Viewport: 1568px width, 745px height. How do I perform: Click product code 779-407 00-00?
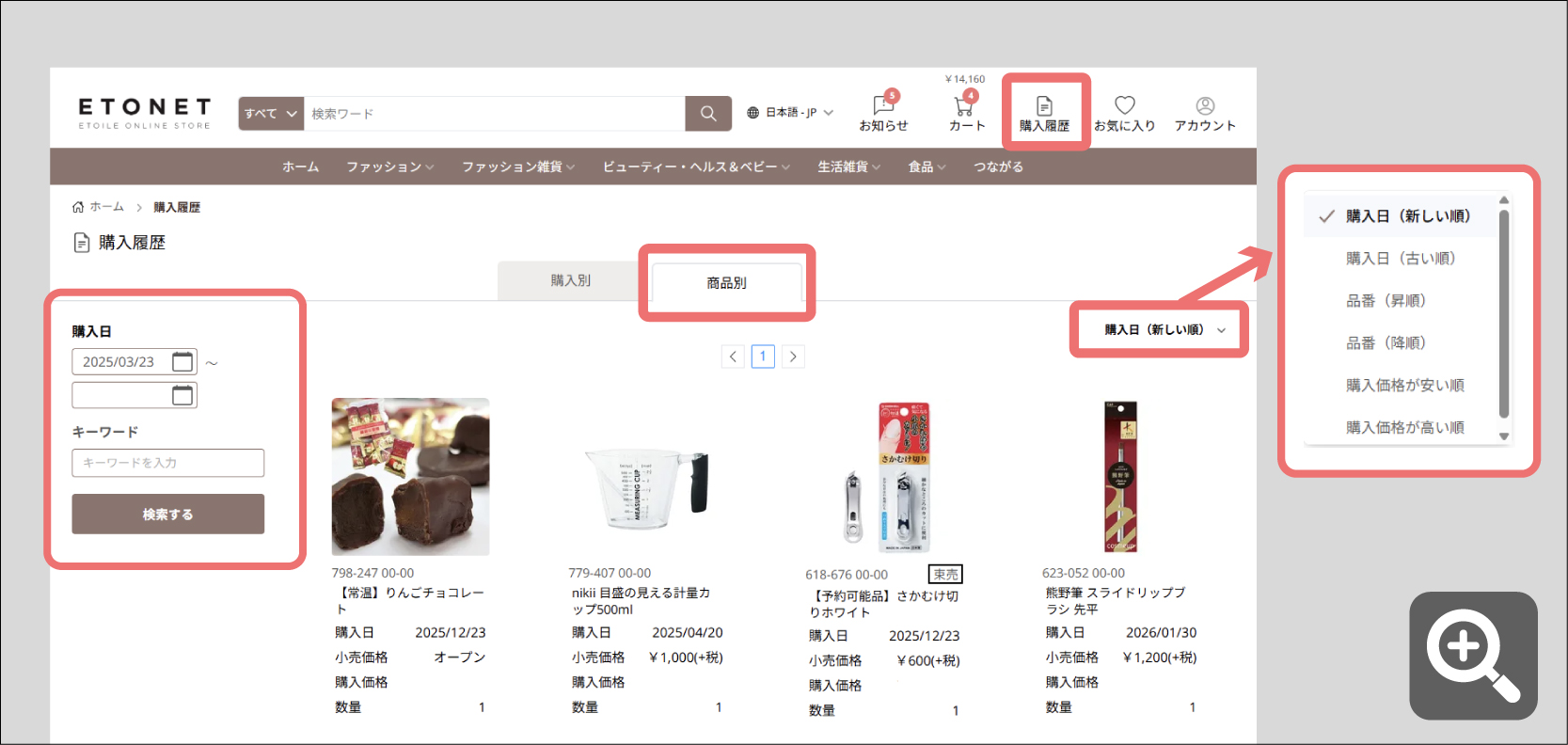tap(610, 573)
